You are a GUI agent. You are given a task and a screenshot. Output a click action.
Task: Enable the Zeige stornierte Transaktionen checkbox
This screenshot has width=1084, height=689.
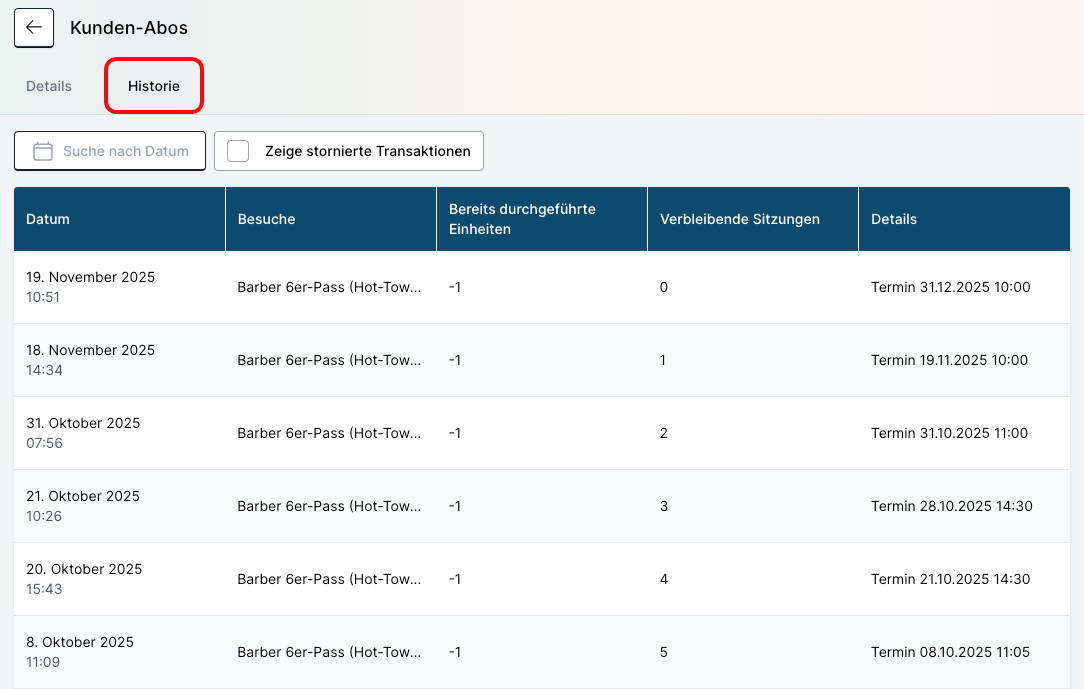238,152
